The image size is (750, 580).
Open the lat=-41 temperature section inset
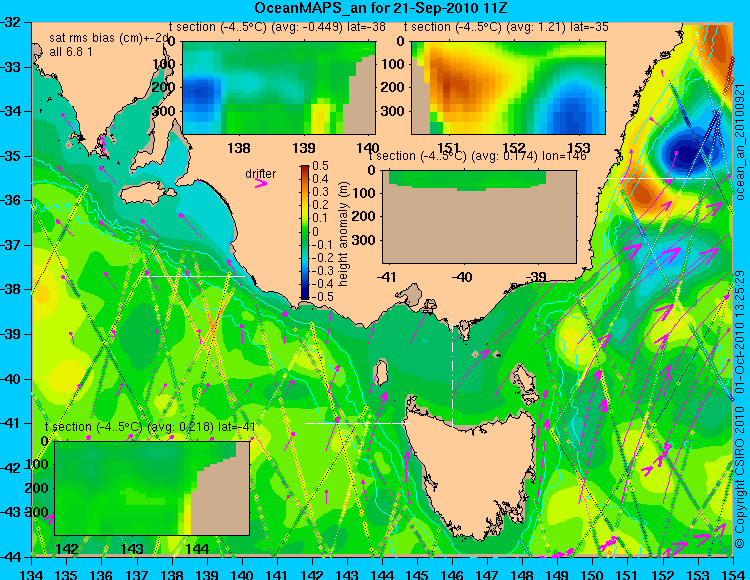click(152, 488)
